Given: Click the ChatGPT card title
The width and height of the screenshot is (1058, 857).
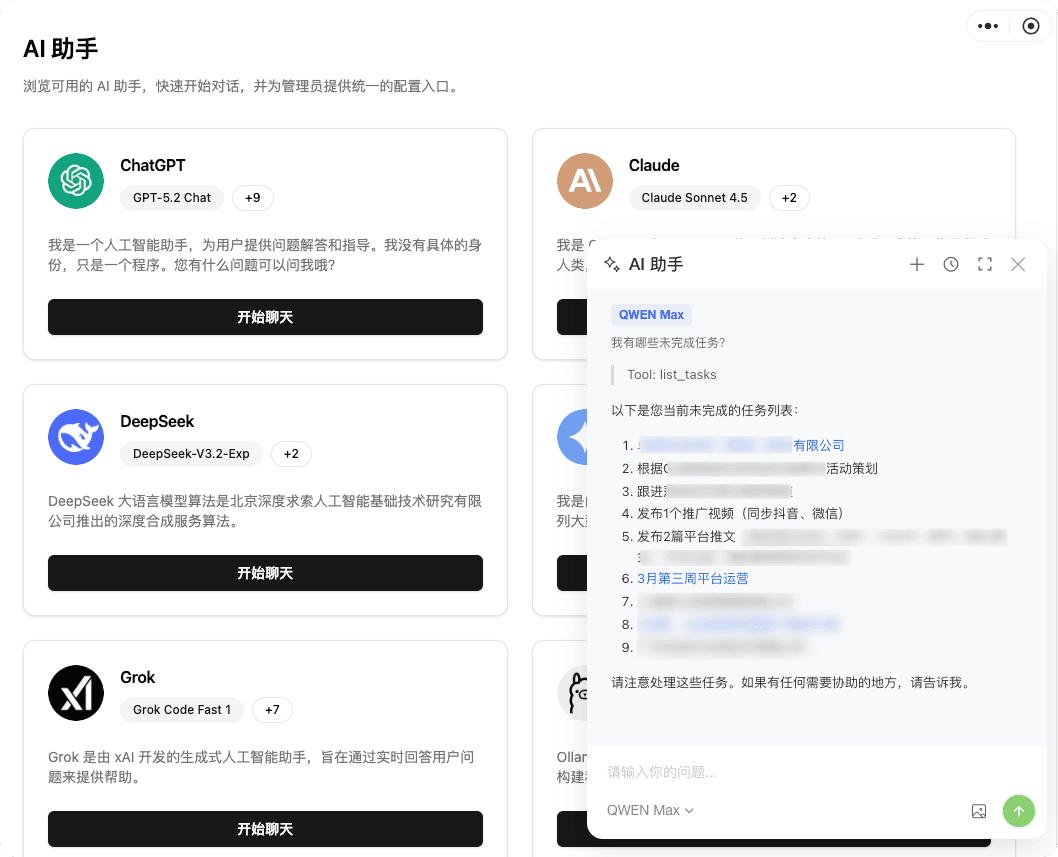Looking at the screenshot, I should click(152, 165).
